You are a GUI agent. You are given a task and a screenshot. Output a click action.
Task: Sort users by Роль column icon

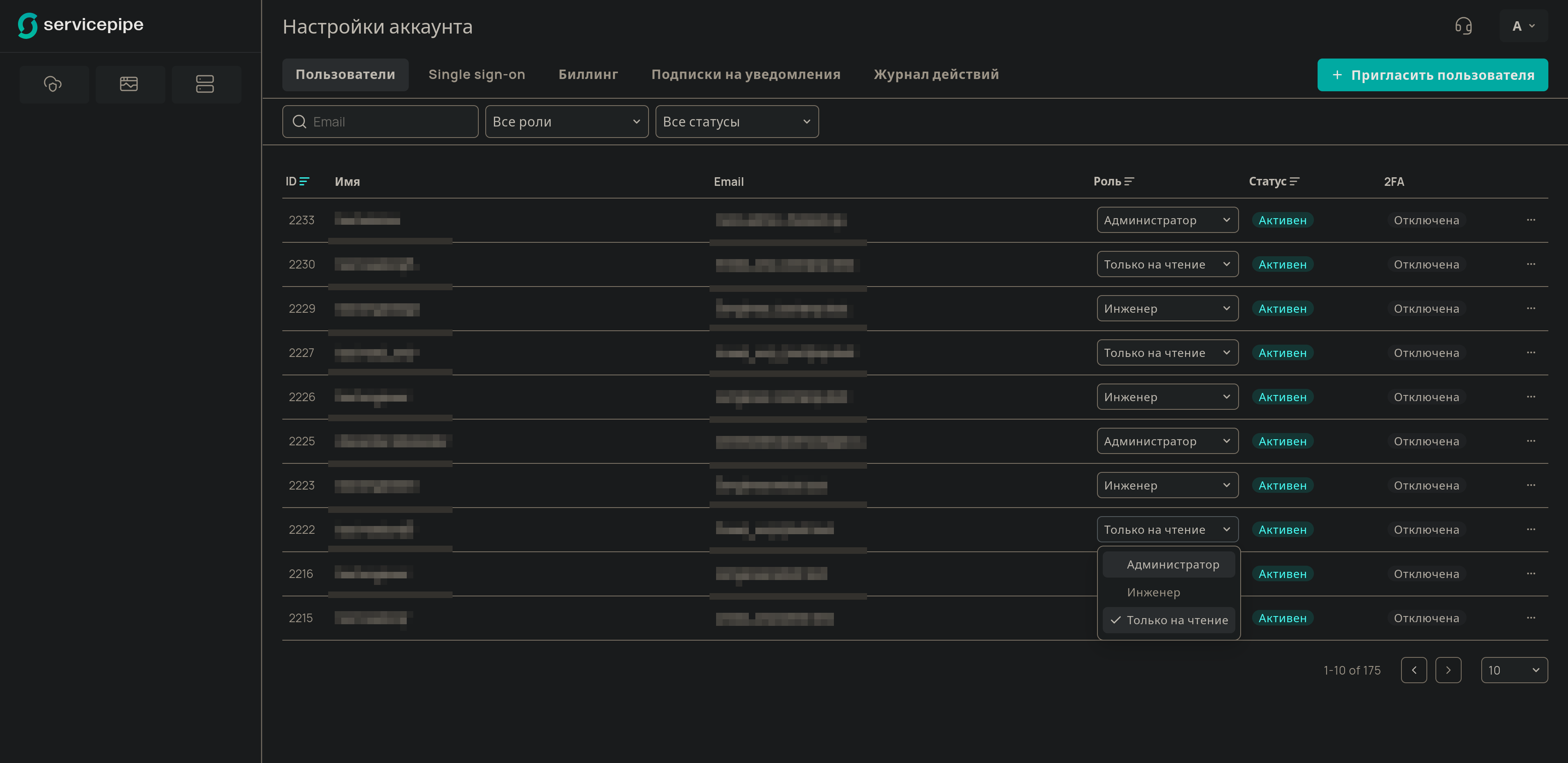click(x=1129, y=181)
